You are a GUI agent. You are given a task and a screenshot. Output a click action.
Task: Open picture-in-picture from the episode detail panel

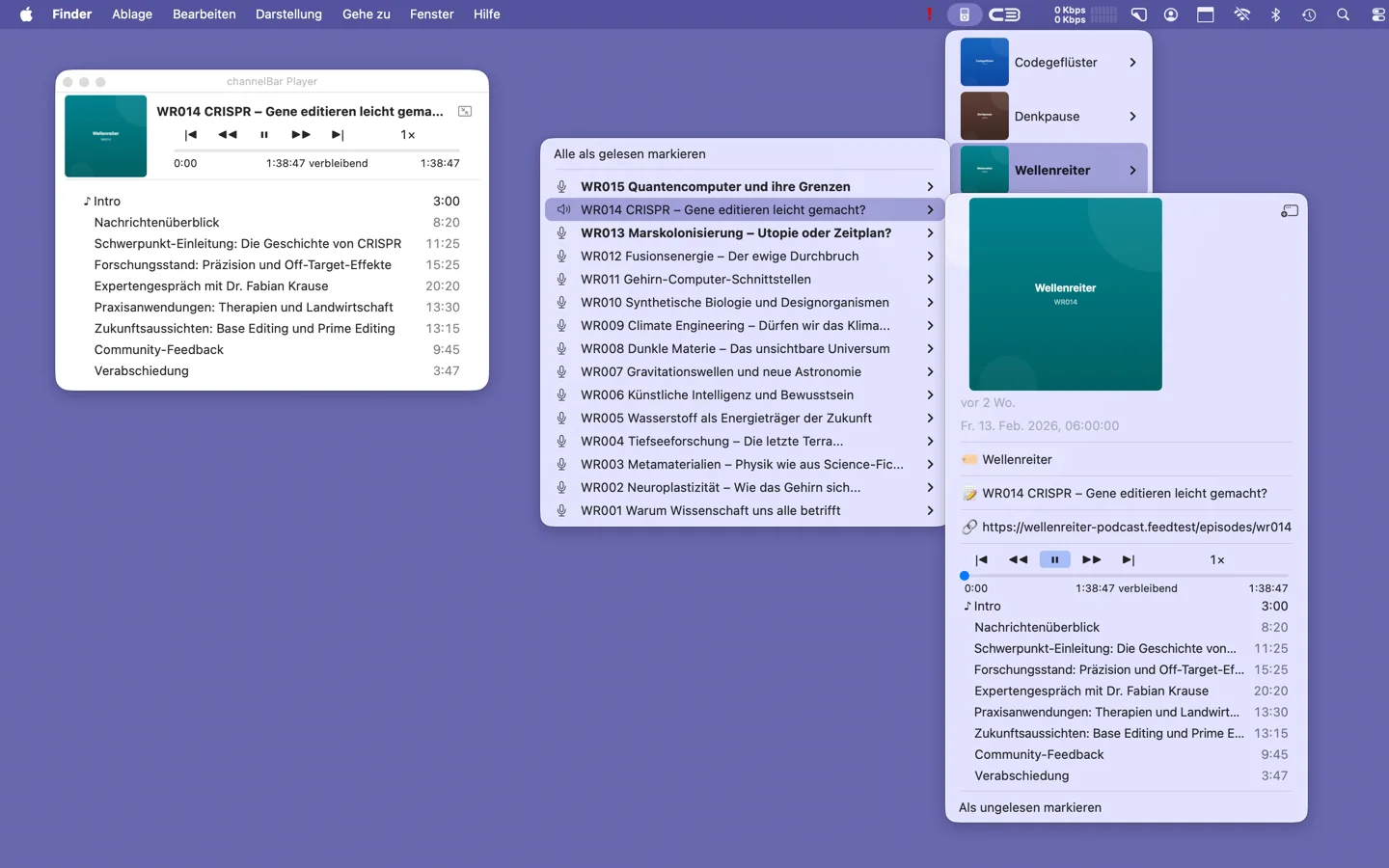1290,211
